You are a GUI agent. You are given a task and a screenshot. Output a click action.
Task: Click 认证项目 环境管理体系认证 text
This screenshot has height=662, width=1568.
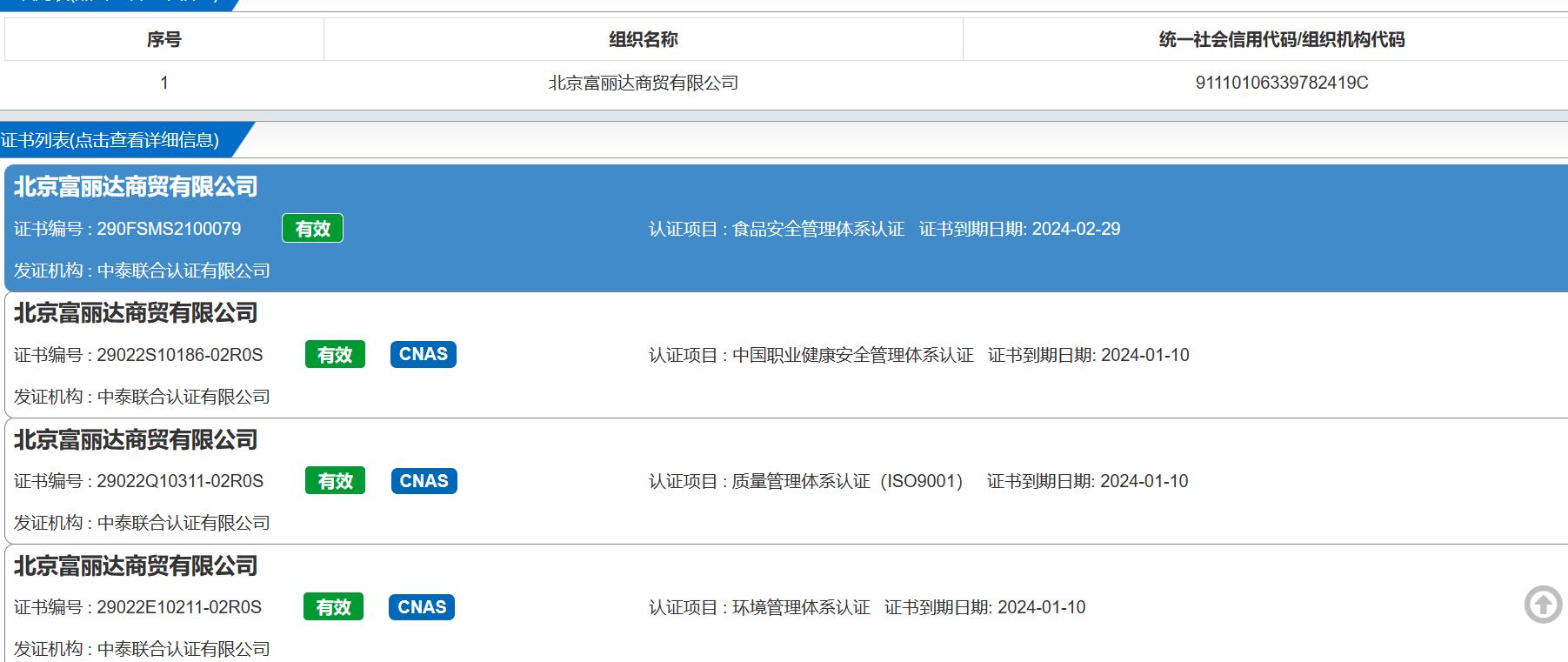coord(759,607)
